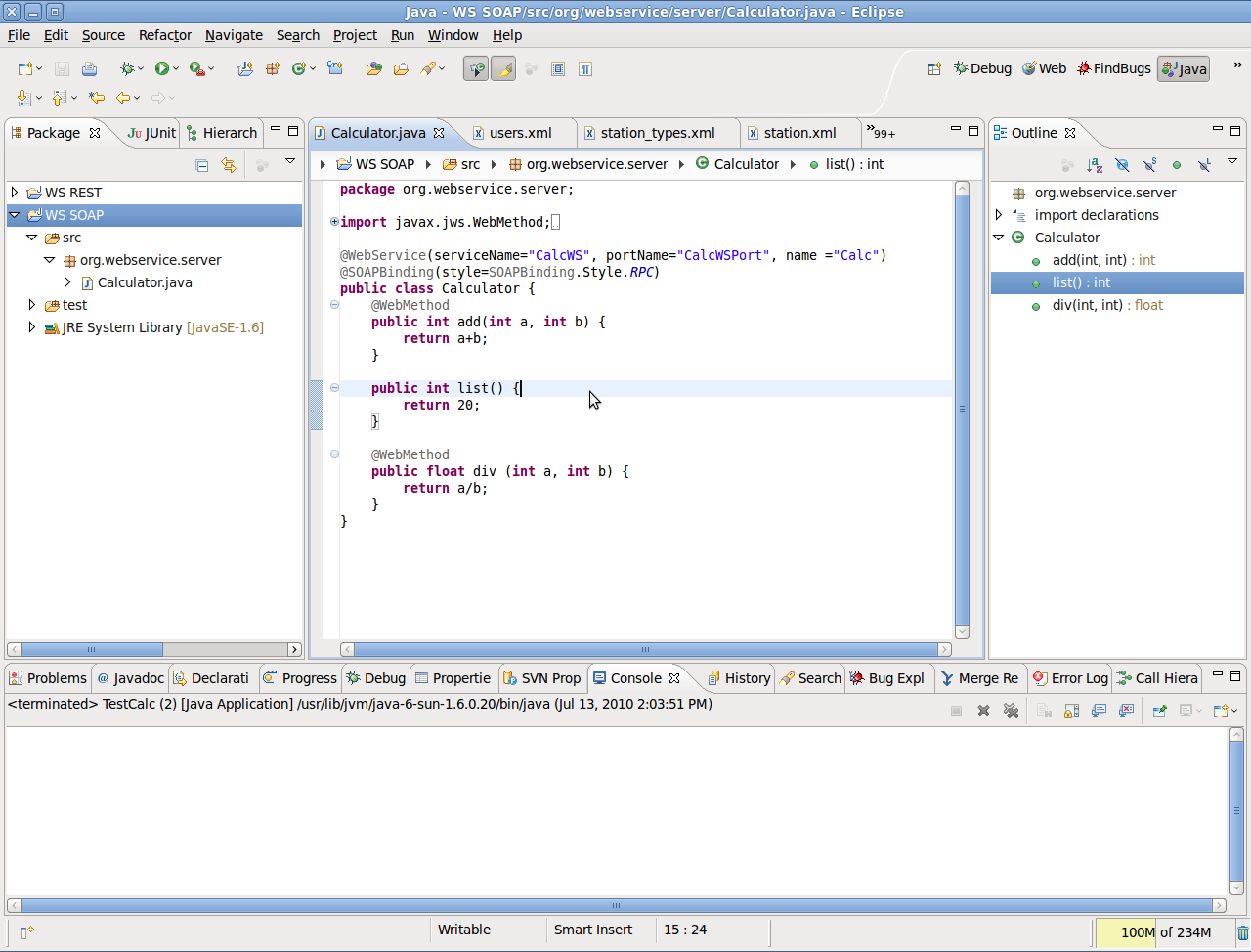The width and height of the screenshot is (1251, 952).
Task: Create a new Java package icon
Action: (273, 68)
